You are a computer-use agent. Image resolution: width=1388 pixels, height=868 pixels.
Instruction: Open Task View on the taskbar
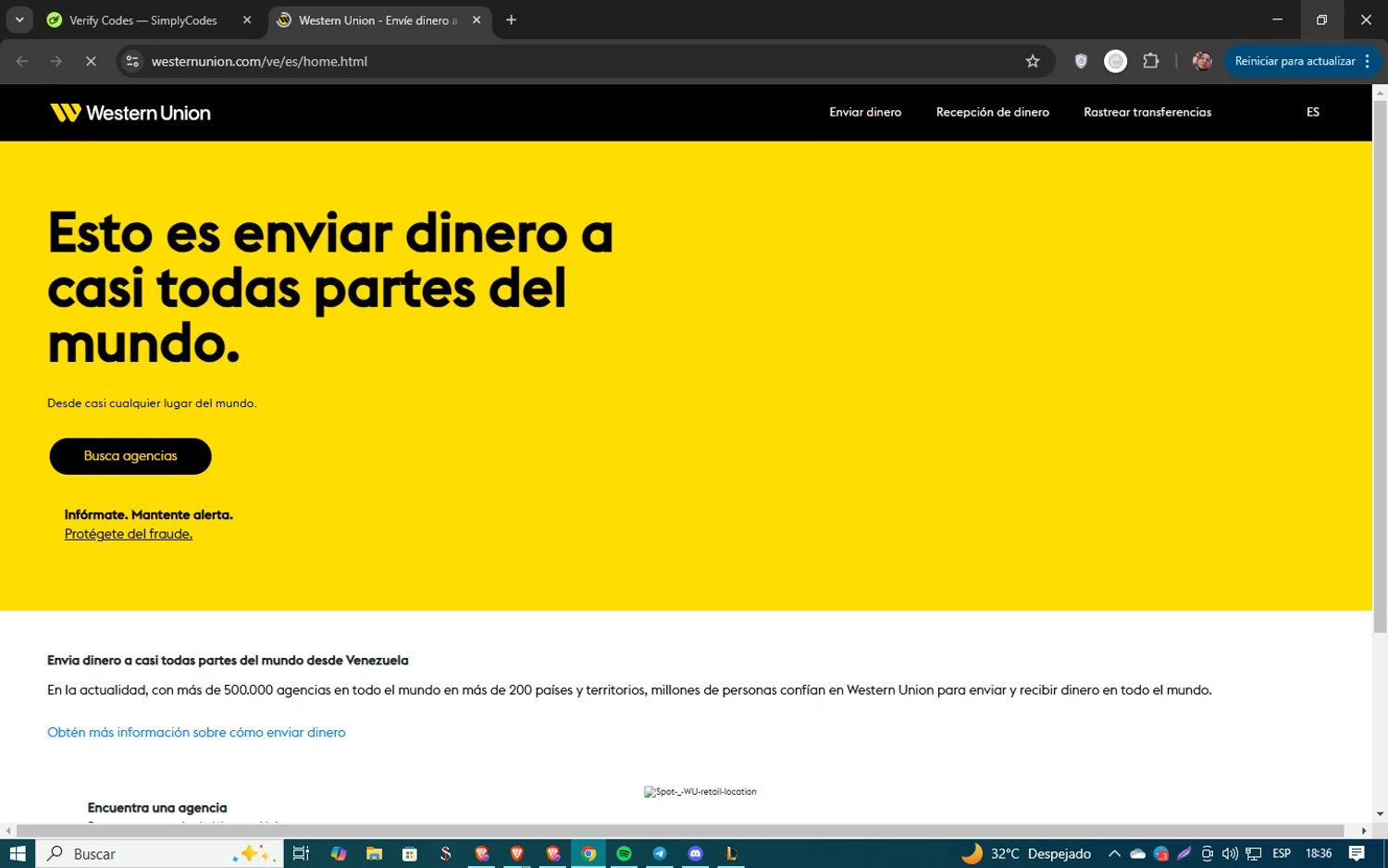[x=301, y=853]
